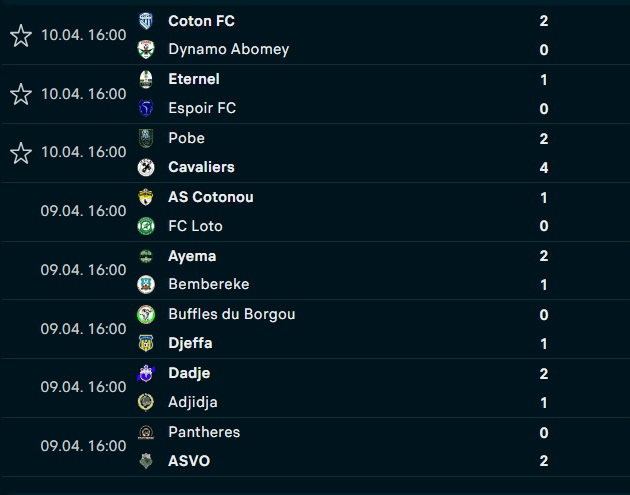The image size is (630, 495).
Task: Click Cavaliers final score of 4
Action: point(543,167)
